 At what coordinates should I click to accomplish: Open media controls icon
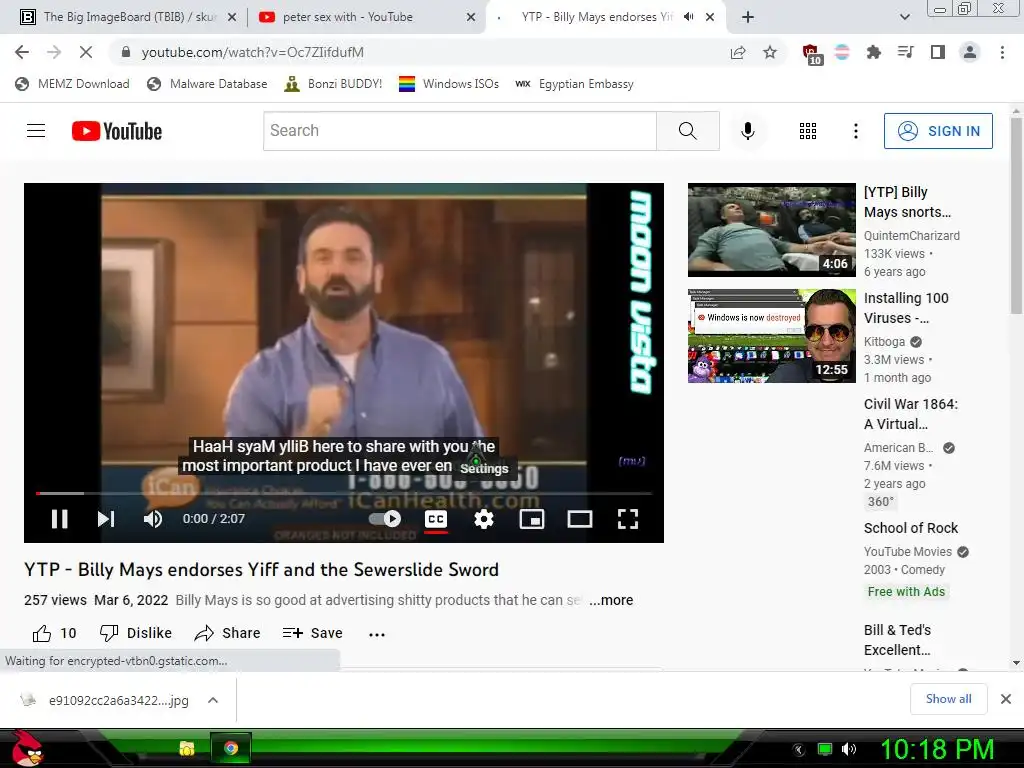click(905, 52)
